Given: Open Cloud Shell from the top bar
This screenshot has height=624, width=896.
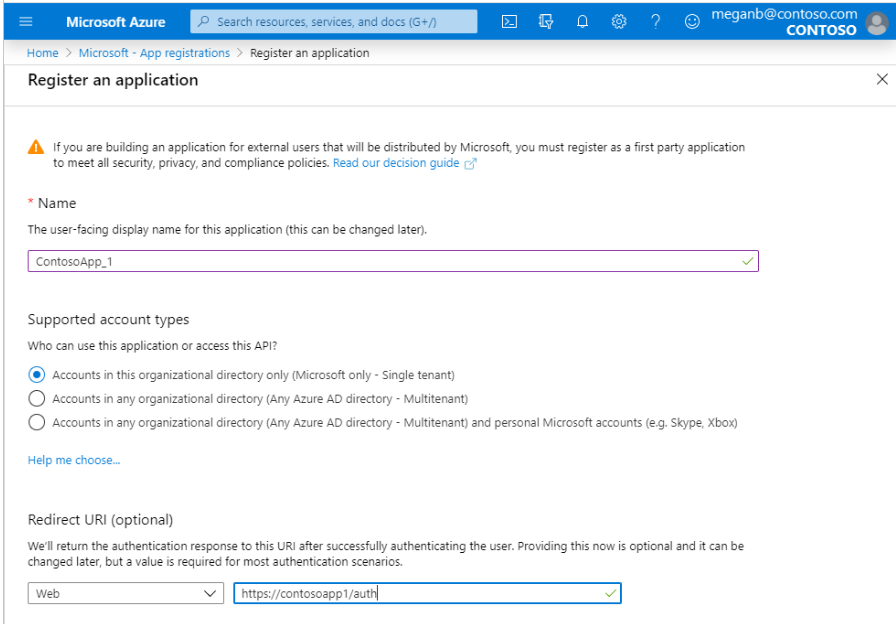Looking at the screenshot, I should coord(509,22).
